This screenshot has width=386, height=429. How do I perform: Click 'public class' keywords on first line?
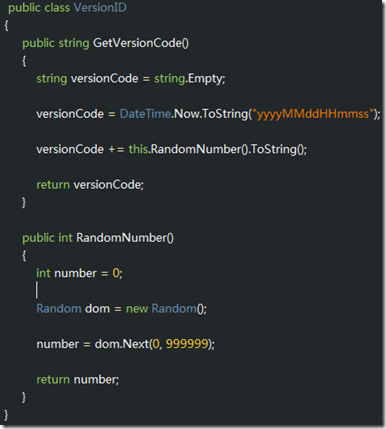[x=39, y=8]
